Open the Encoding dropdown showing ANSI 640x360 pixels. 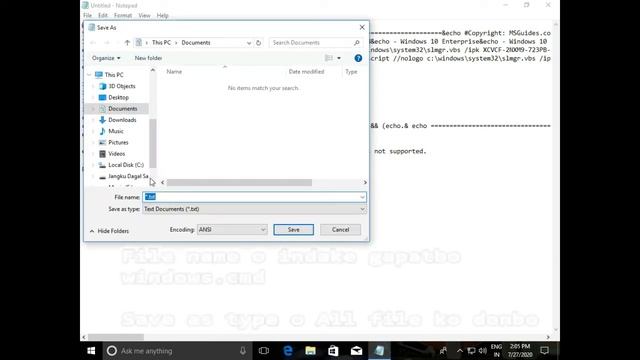coord(232,230)
